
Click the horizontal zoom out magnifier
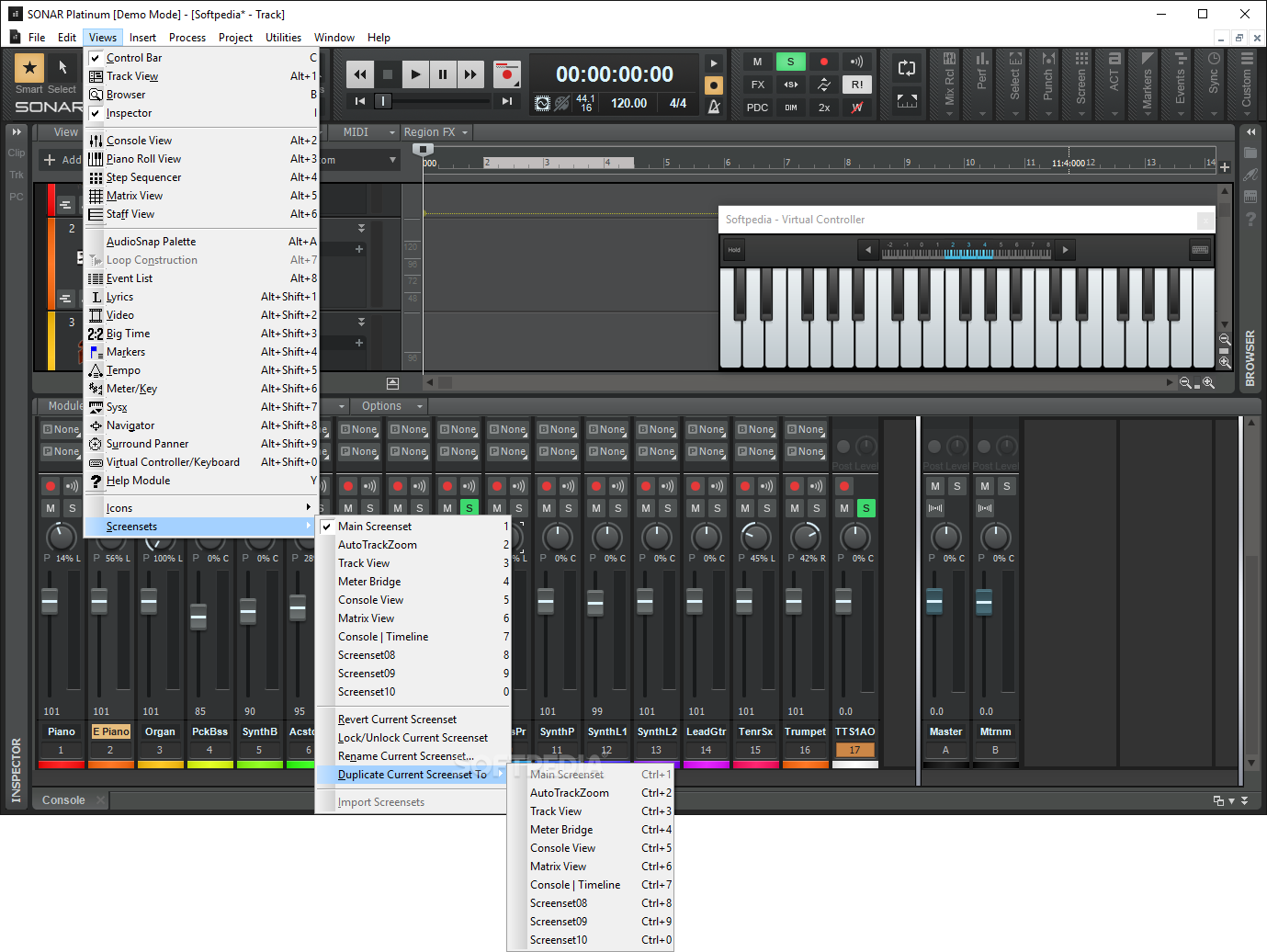pyautogui.click(x=1185, y=382)
